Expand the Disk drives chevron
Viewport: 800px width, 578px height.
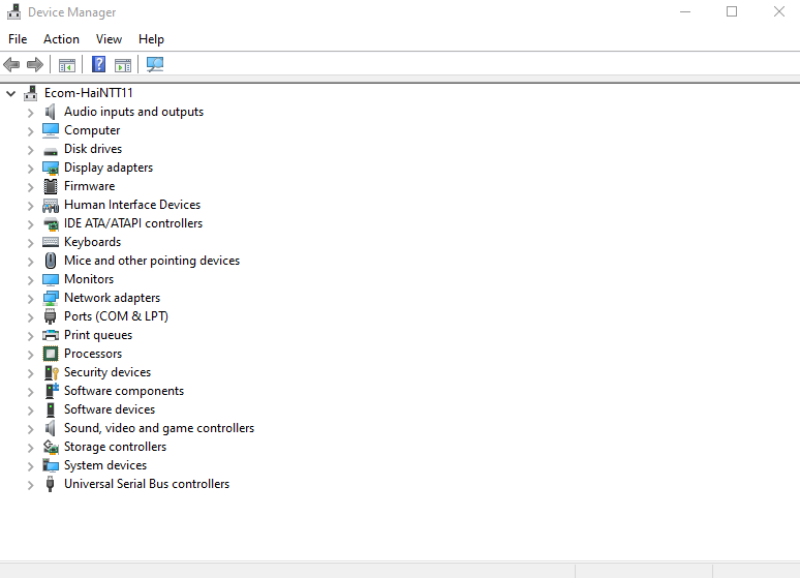(31, 150)
